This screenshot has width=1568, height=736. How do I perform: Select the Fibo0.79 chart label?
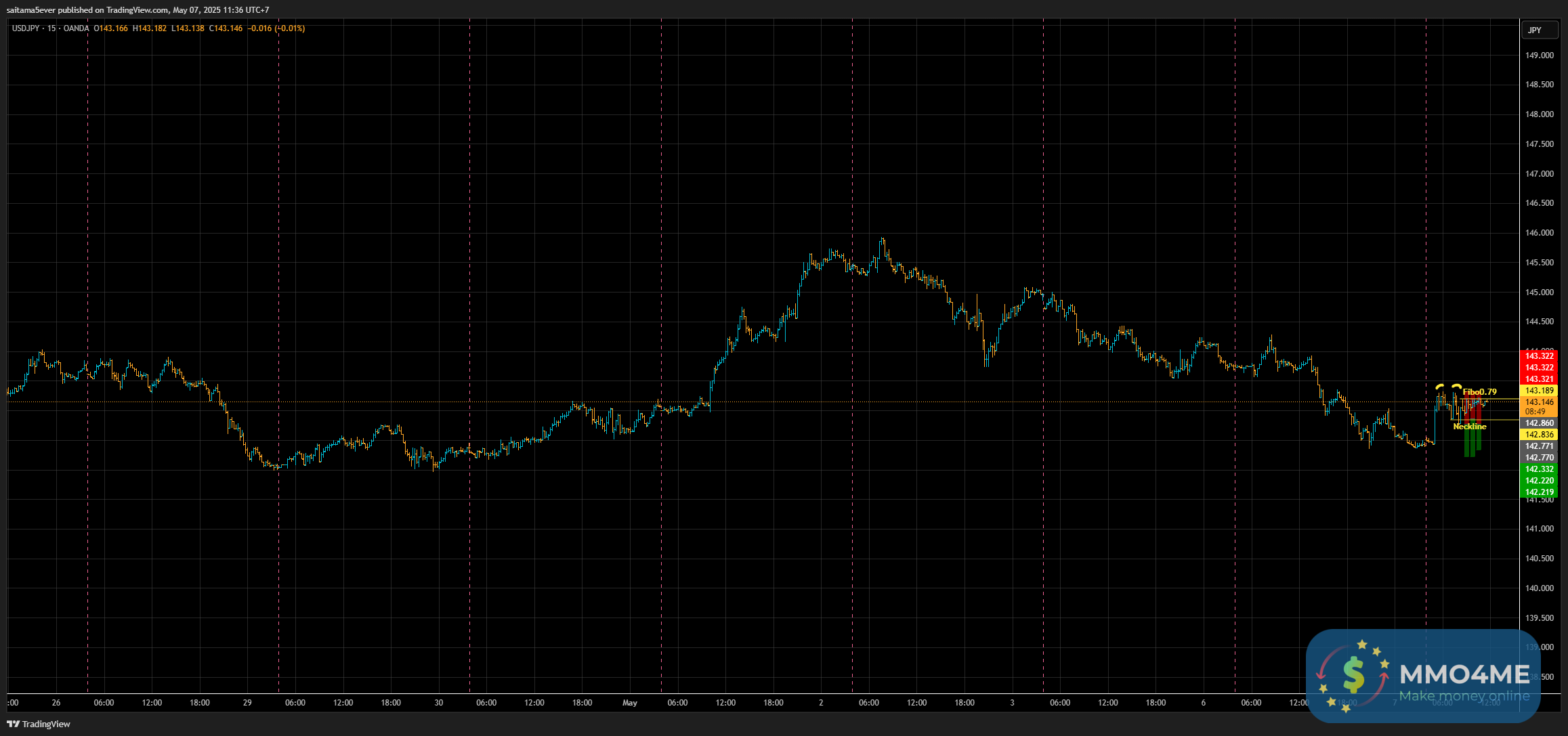tap(1479, 392)
